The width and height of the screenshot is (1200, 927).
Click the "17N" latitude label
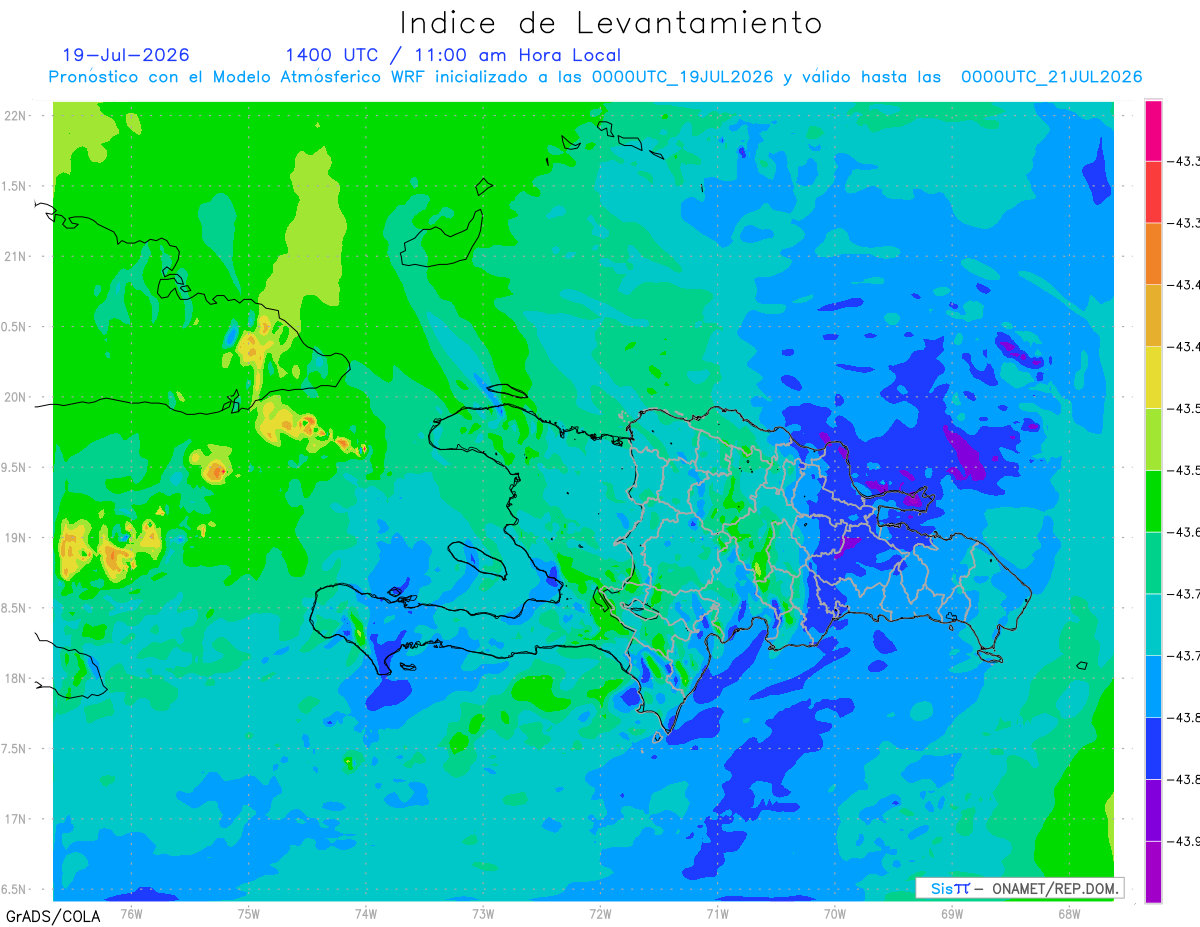(x=16, y=819)
